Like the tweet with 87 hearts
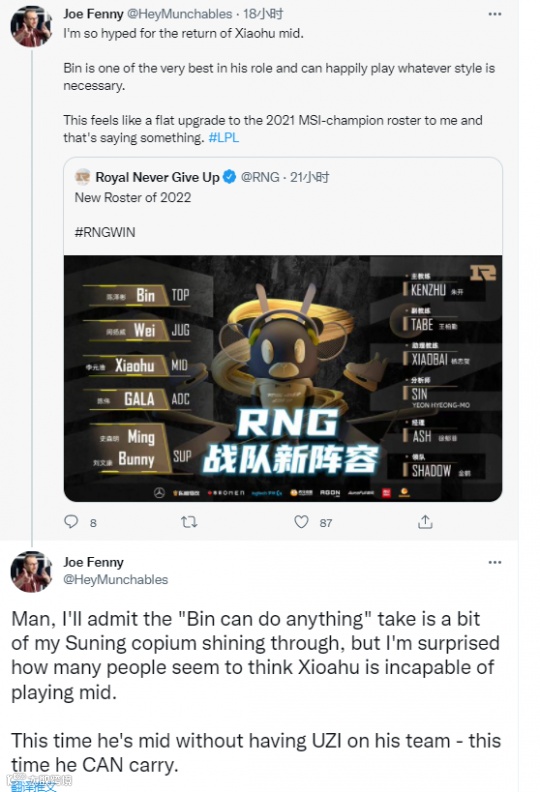Image resolution: width=540 pixels, height=792 pixels. click(x=302, y=522)
